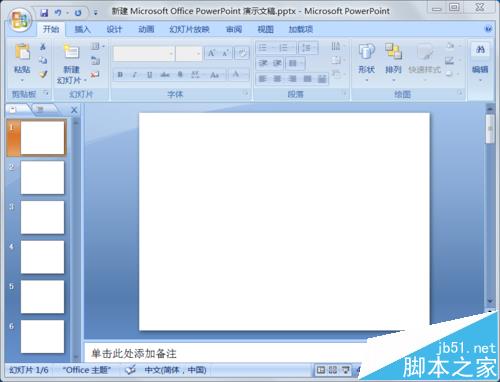Switch to the 动画 ribbon tab
Screen dimensions: 500x382
coord(146,29)
